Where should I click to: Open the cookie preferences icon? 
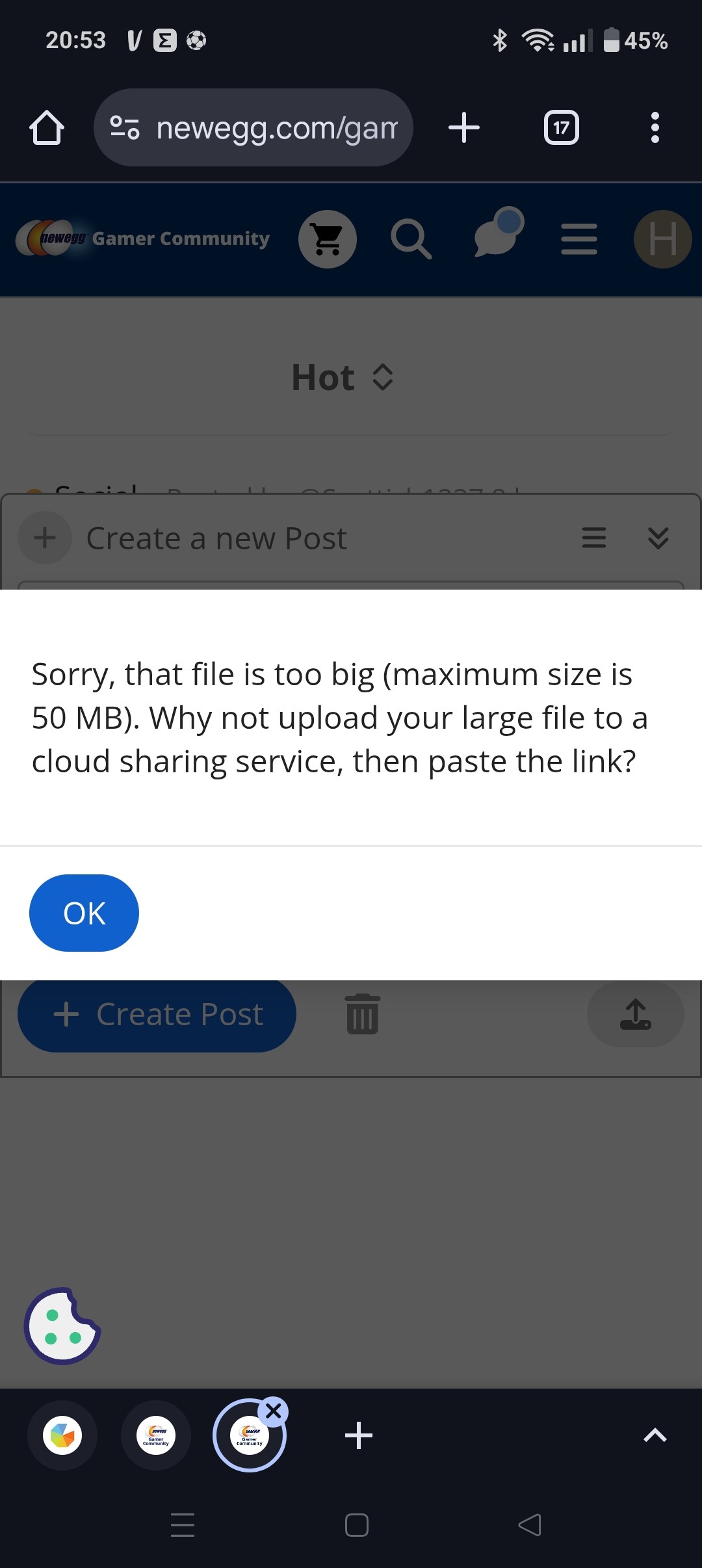click(x=62, y=1326)
